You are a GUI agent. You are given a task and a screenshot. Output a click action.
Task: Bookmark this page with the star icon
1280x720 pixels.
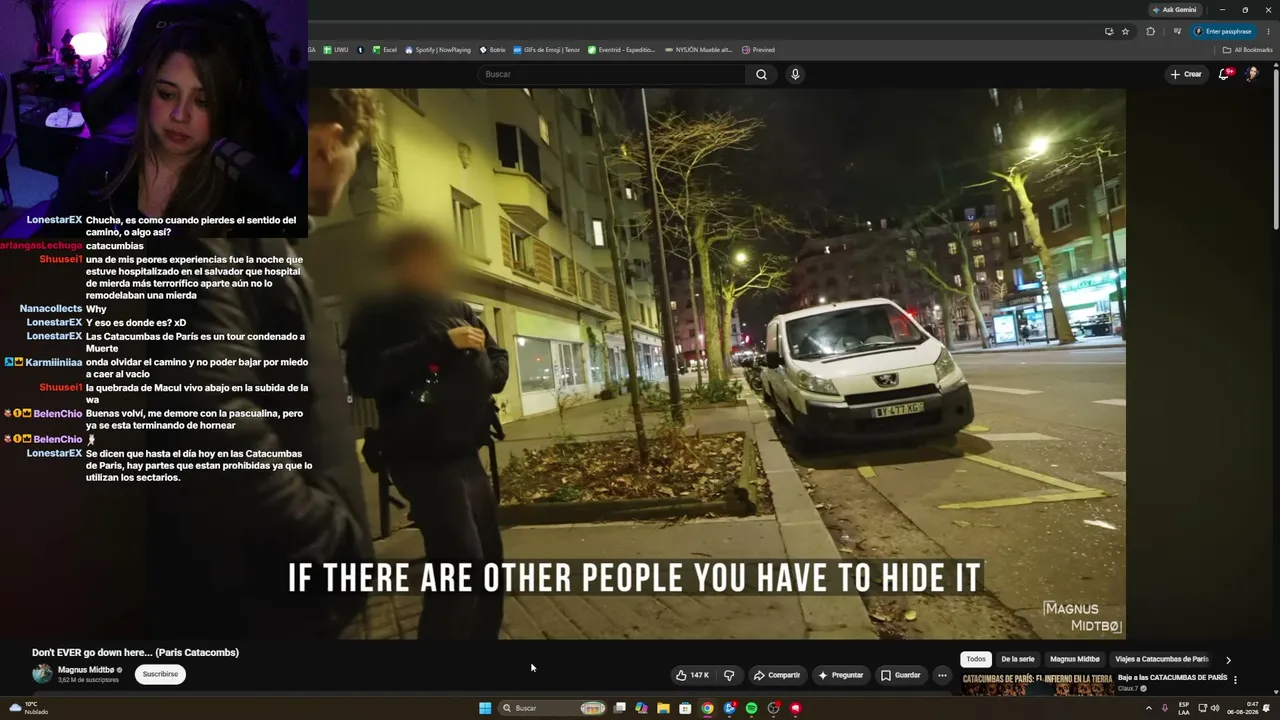click(x=1125, y=31)
